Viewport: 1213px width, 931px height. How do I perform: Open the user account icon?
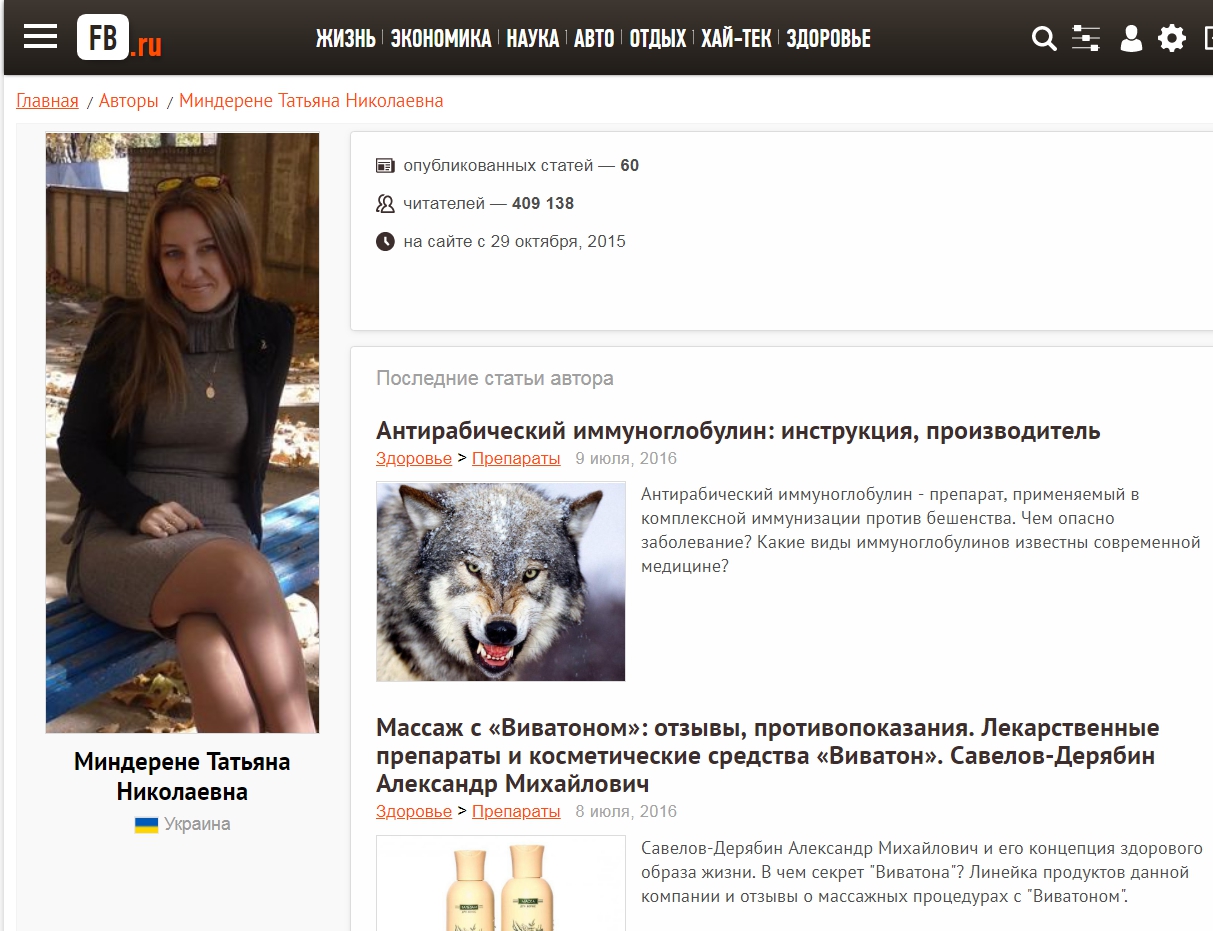1131,38
